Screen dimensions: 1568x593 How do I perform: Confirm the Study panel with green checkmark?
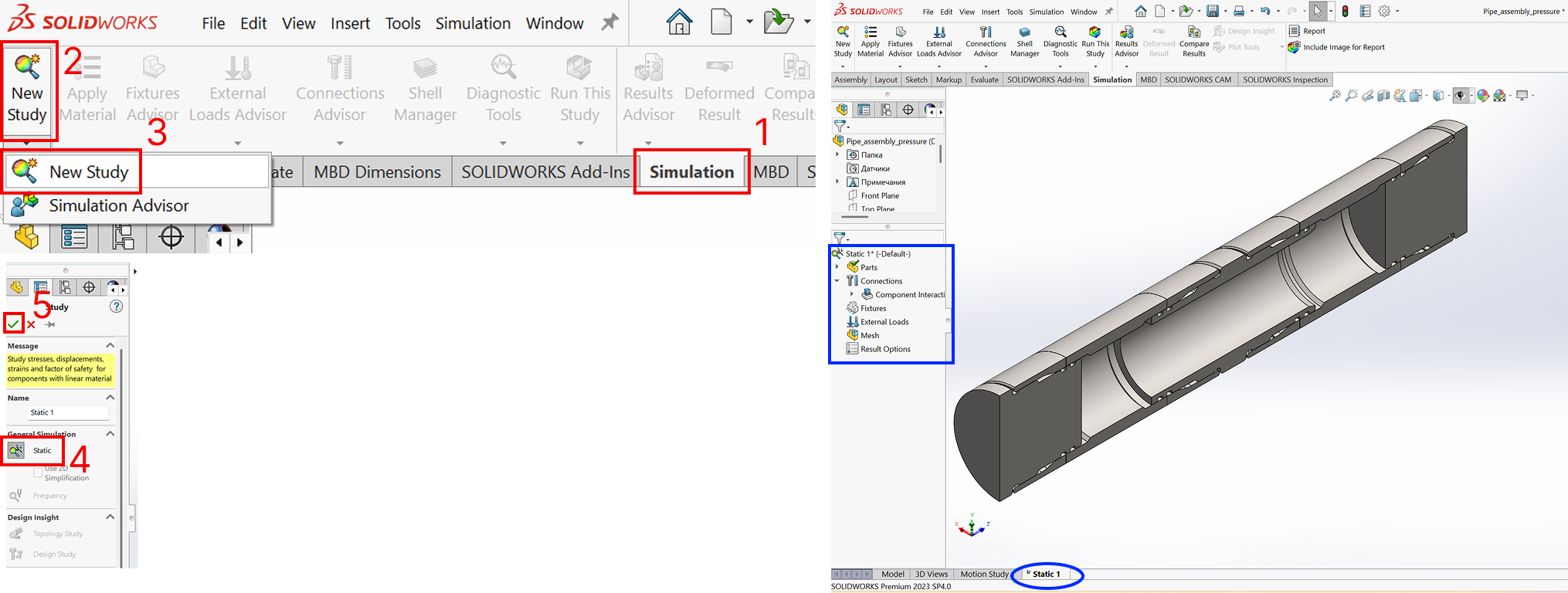coord(13,324)
